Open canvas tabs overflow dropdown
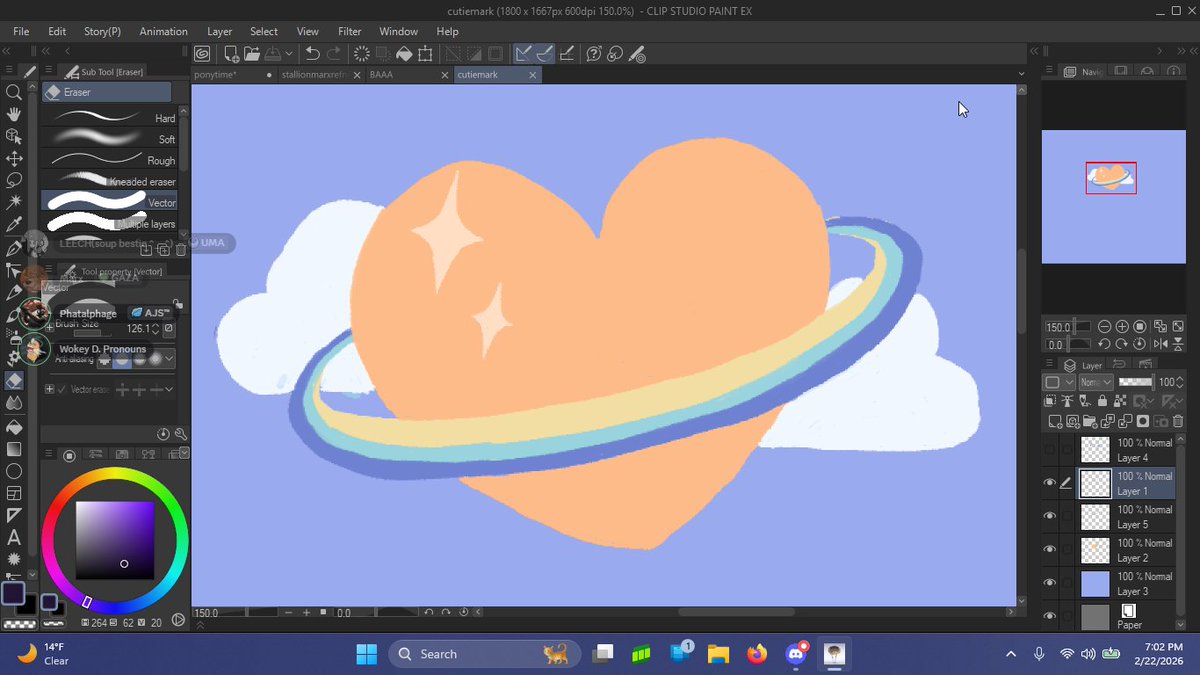Screen dimensions: 1200x675 click(1021, 74)
